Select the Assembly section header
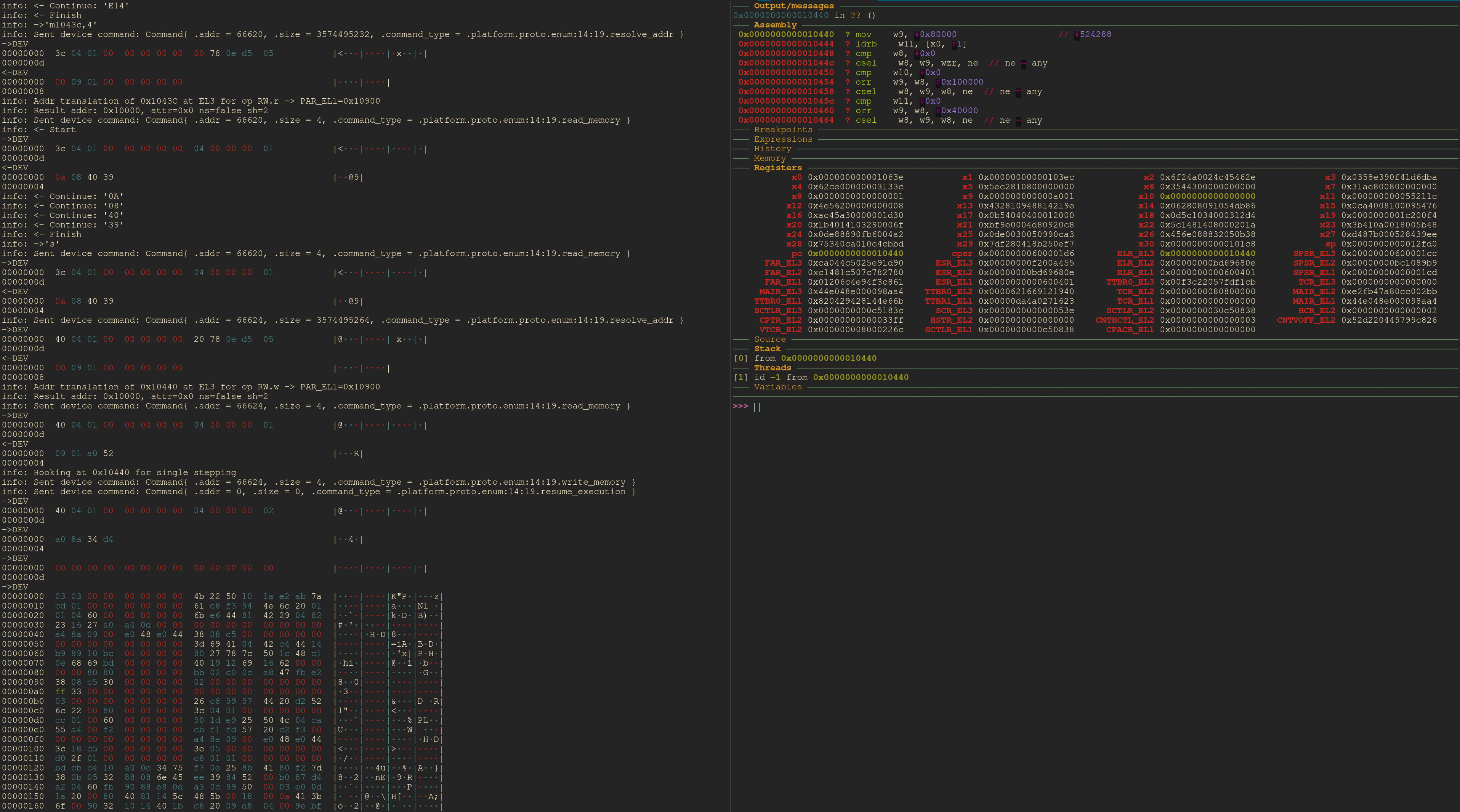Screen dimensions: 1460x812 click(x=775, y=25)
